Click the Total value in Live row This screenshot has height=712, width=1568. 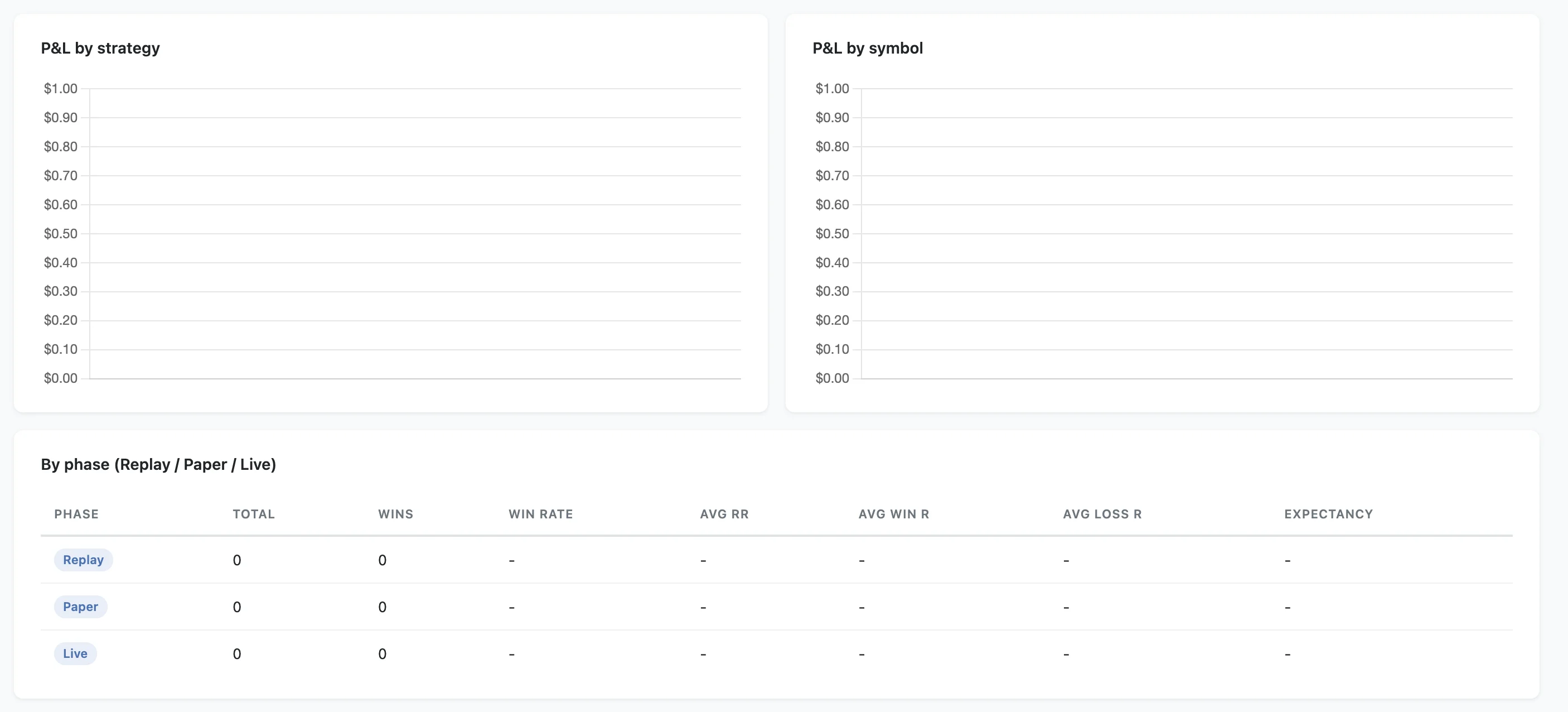(x=237, y=654)
